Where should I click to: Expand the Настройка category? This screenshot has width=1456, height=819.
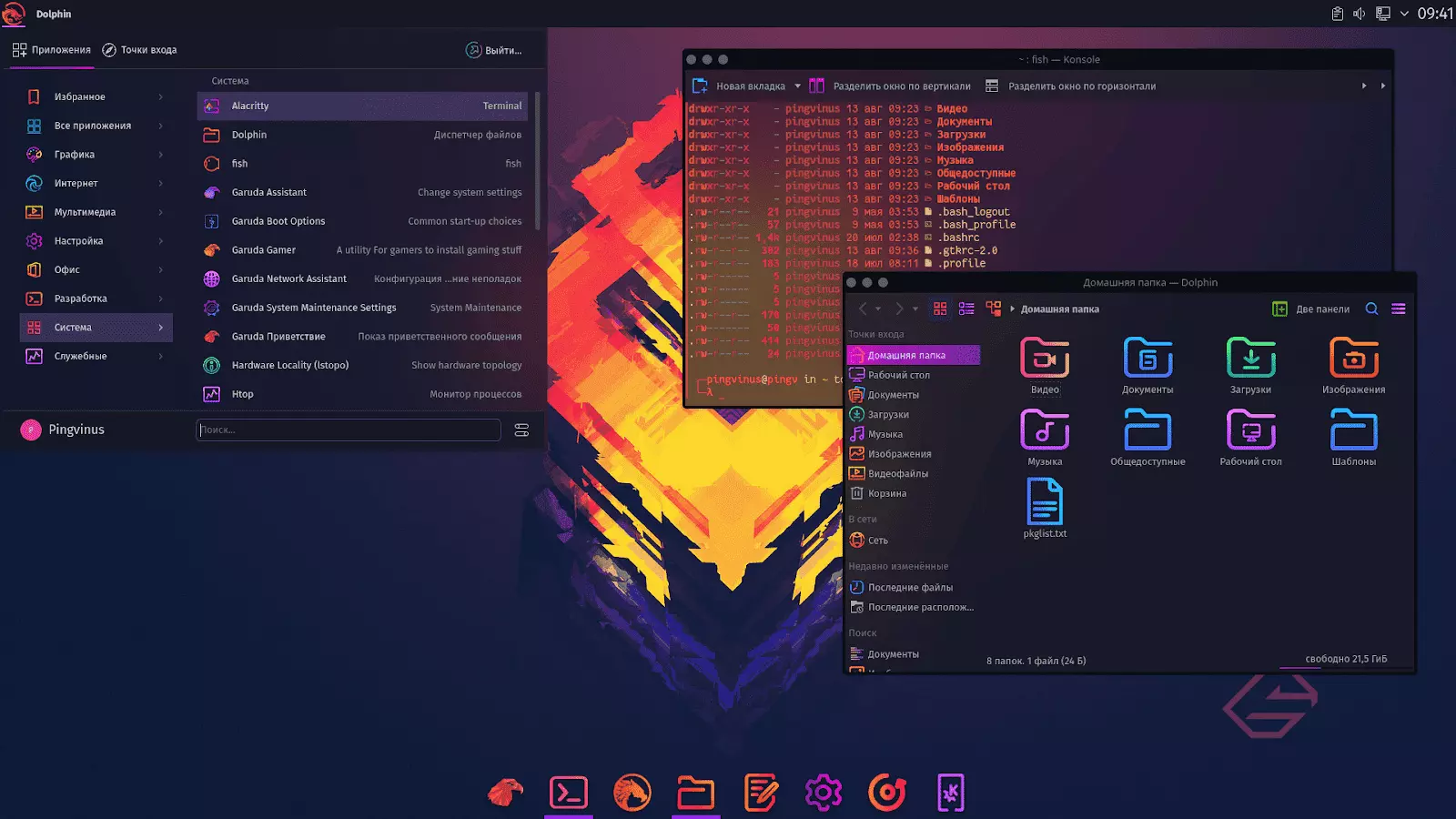pyautogui.click(x=96, y=241)
